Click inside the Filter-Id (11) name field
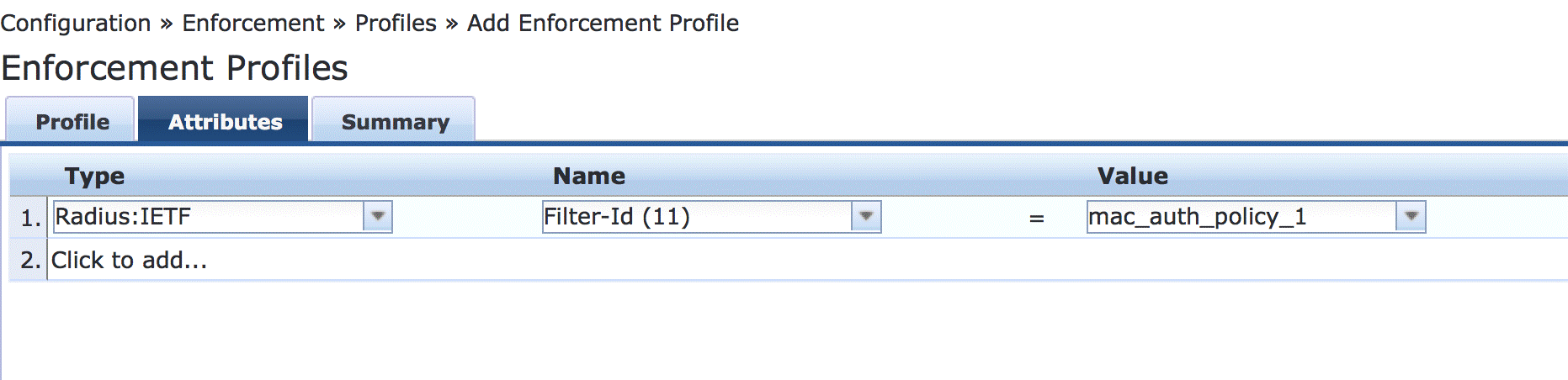 point(695,216)
